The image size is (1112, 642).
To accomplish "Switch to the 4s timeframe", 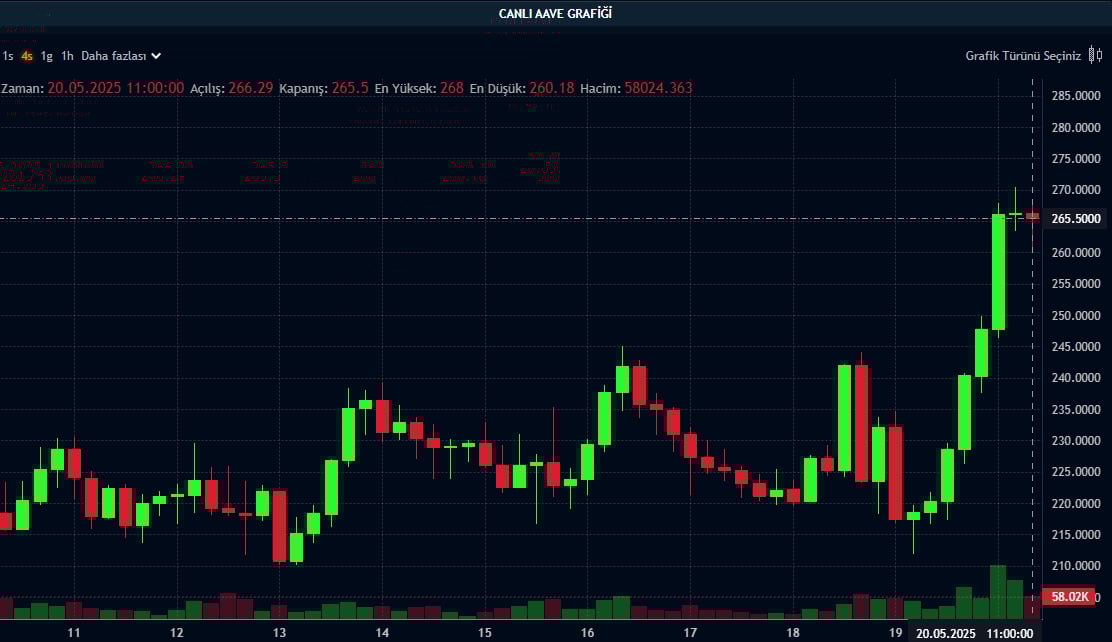I will click(27, 56).
